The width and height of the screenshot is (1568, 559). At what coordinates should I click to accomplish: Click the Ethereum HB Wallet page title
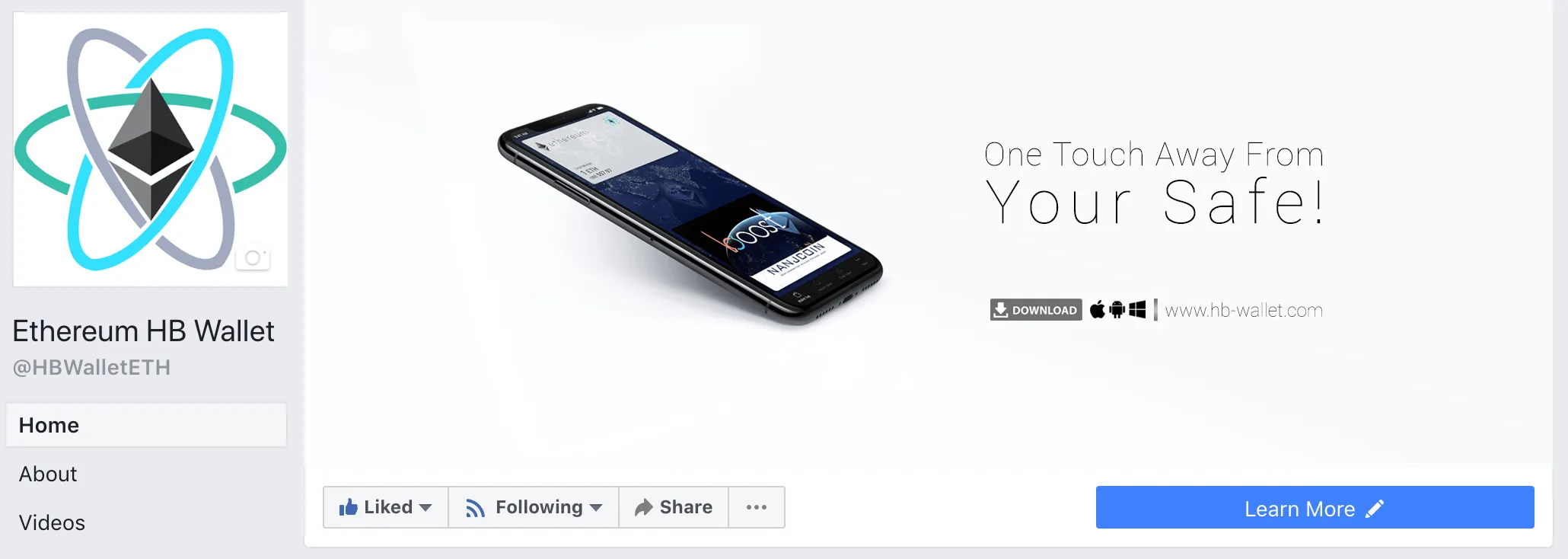[143, 331]
